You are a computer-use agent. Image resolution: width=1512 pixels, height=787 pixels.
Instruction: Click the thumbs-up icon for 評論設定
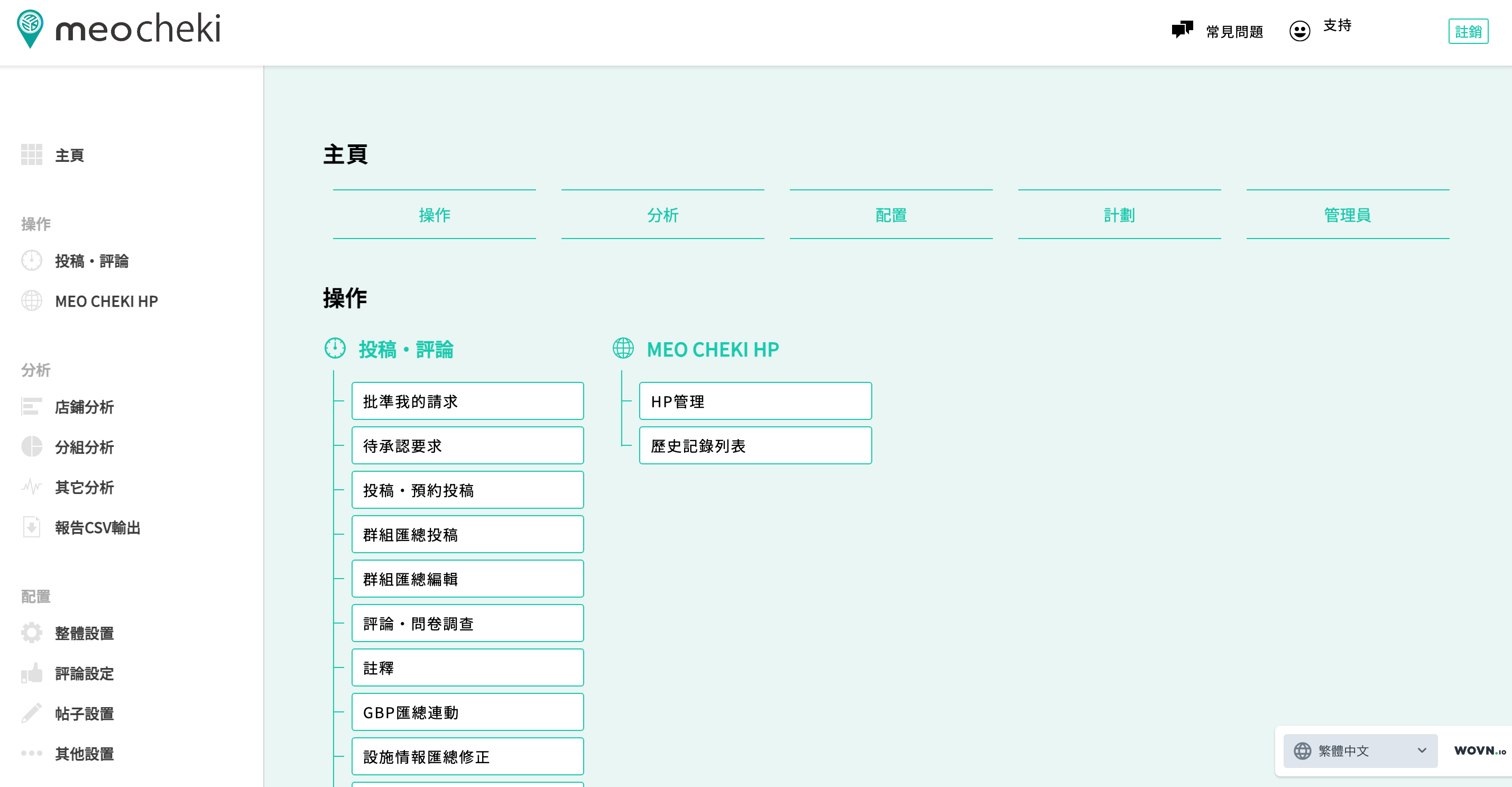point(32,673)
